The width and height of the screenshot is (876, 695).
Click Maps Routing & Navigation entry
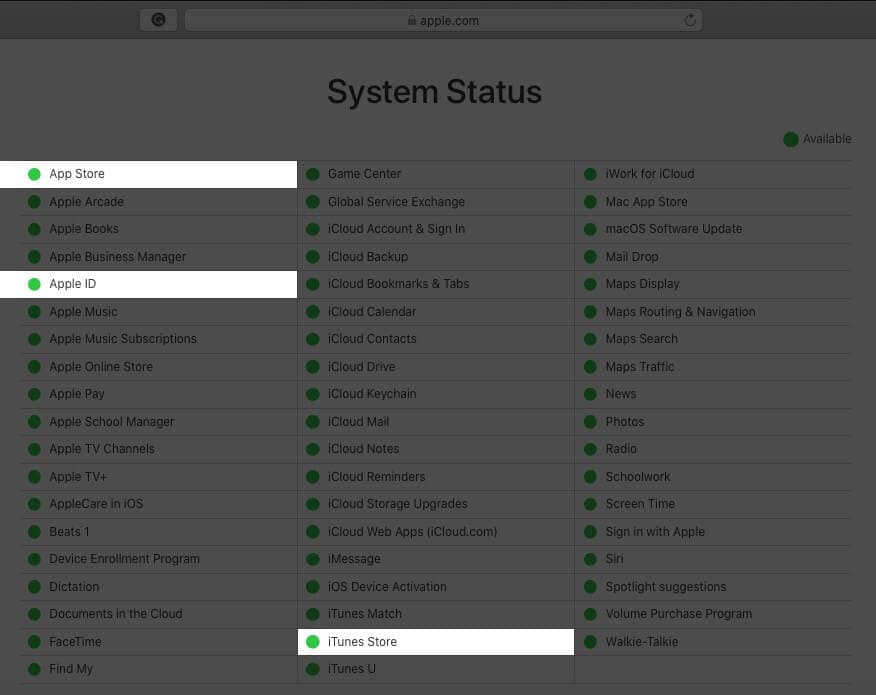[680, 312]
